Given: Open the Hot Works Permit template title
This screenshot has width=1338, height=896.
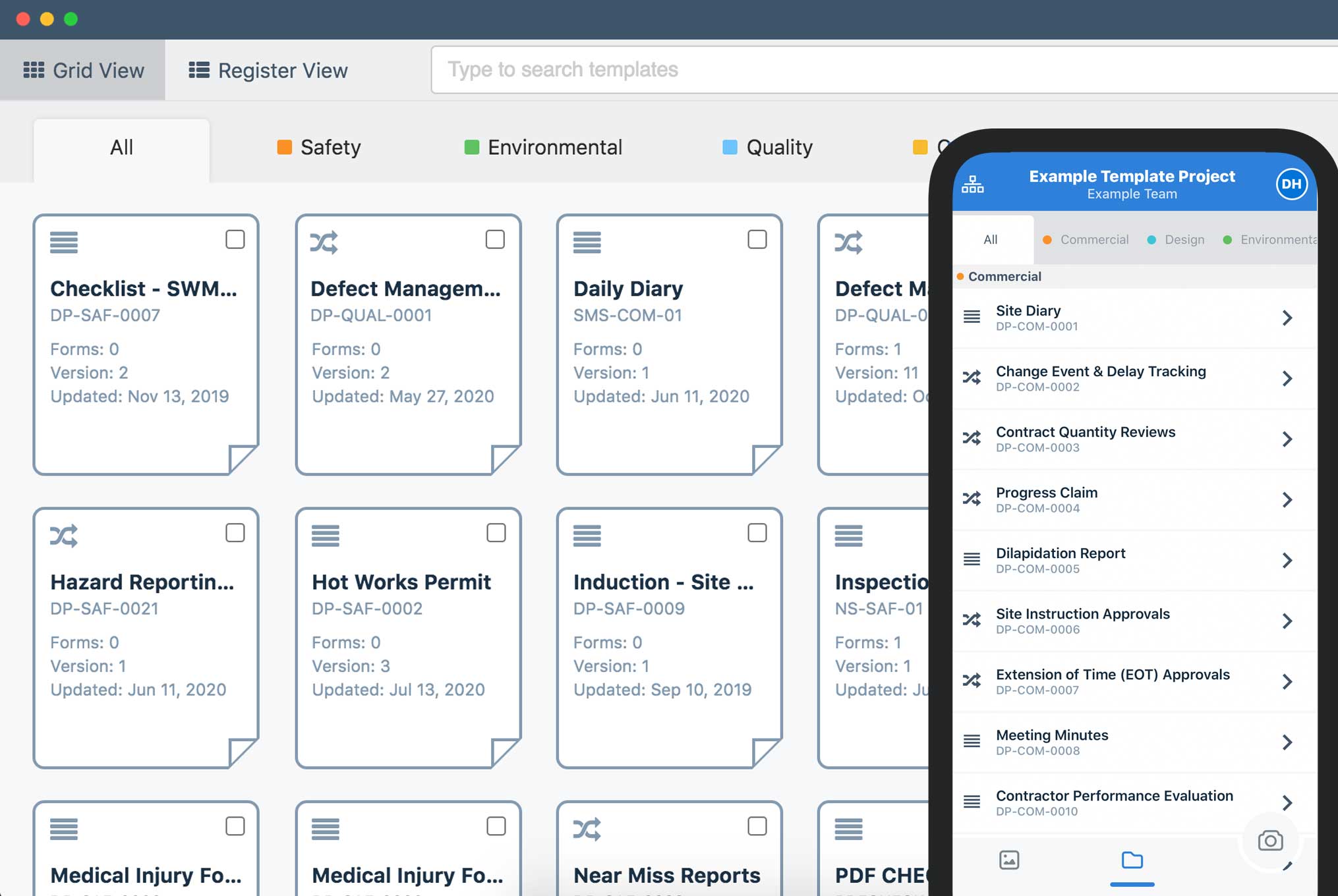Looking at the screenshot, I should pos(401,582).
